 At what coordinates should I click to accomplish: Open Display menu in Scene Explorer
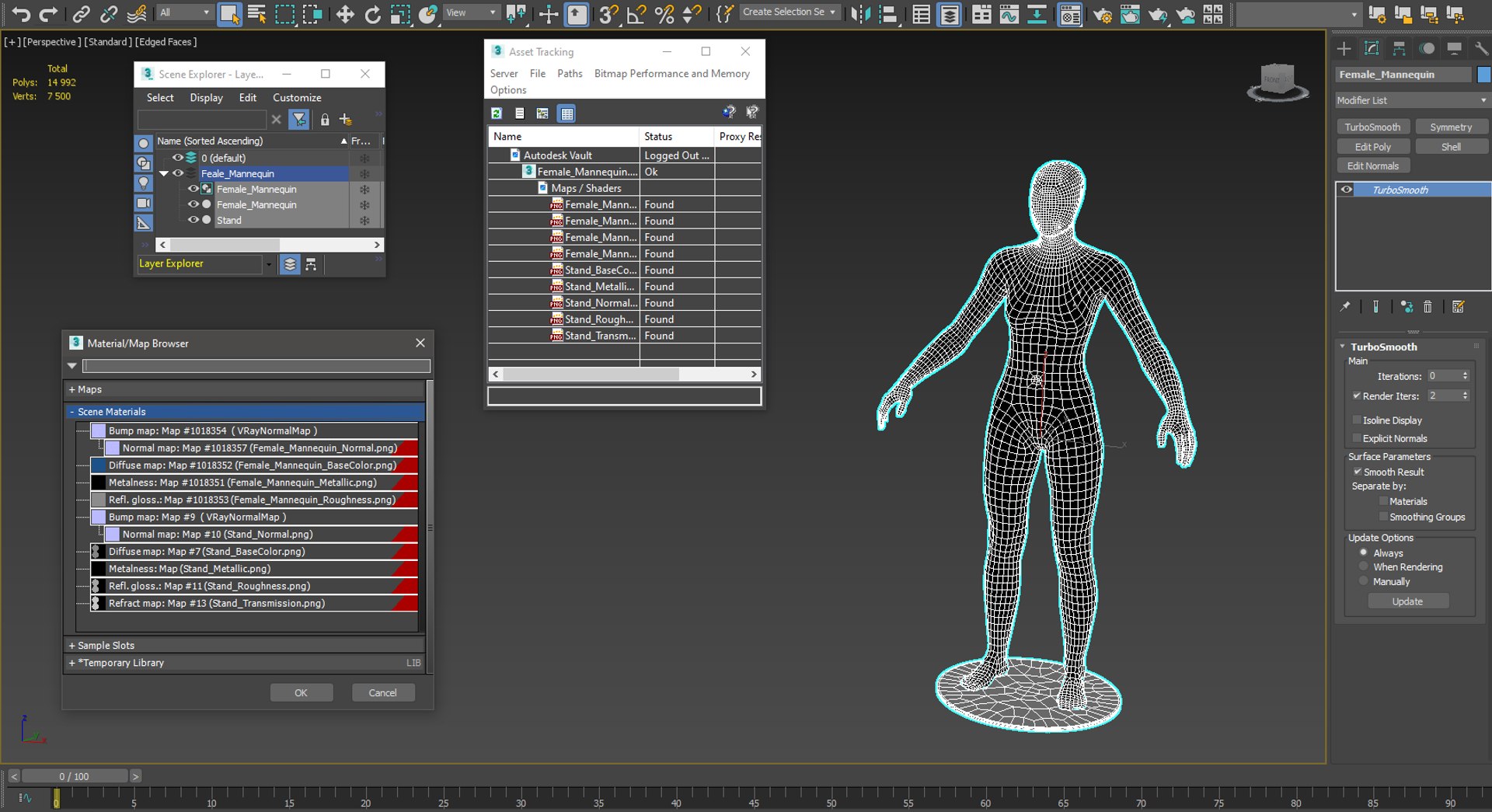pos(206,98)
